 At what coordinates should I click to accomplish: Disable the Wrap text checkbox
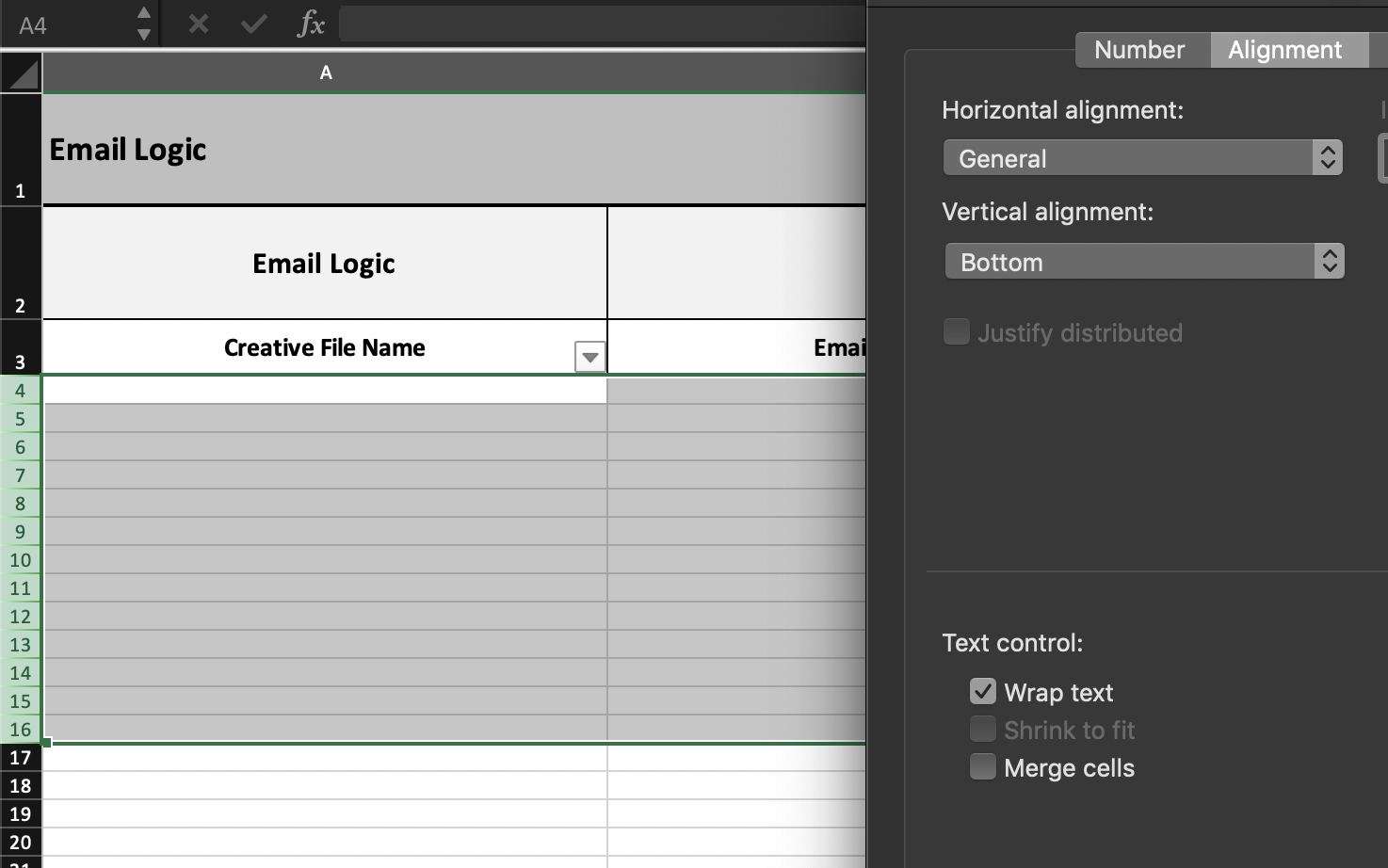(x=983, y=691)
